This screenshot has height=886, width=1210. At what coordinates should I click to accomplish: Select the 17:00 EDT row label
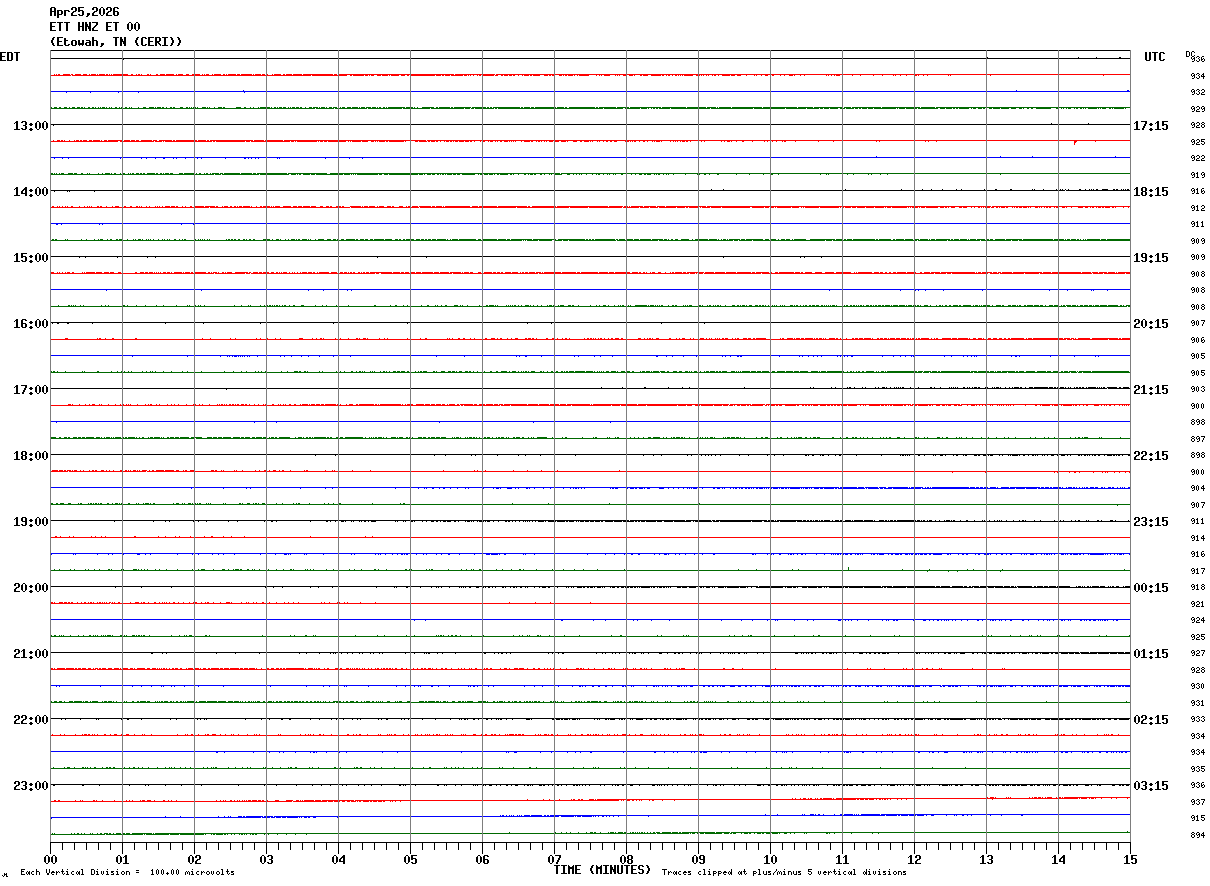pos(30,389)
